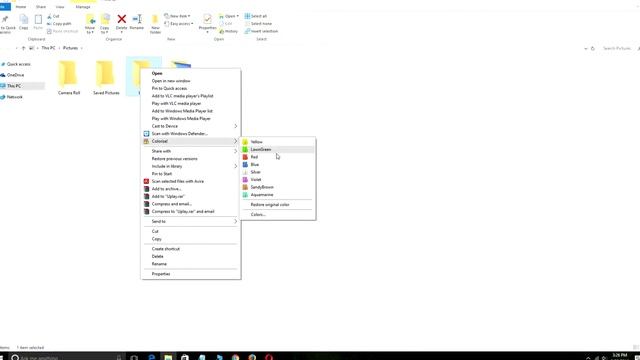Switch to the View ribbon tab
640x360 pixels.
click(60, 7)
